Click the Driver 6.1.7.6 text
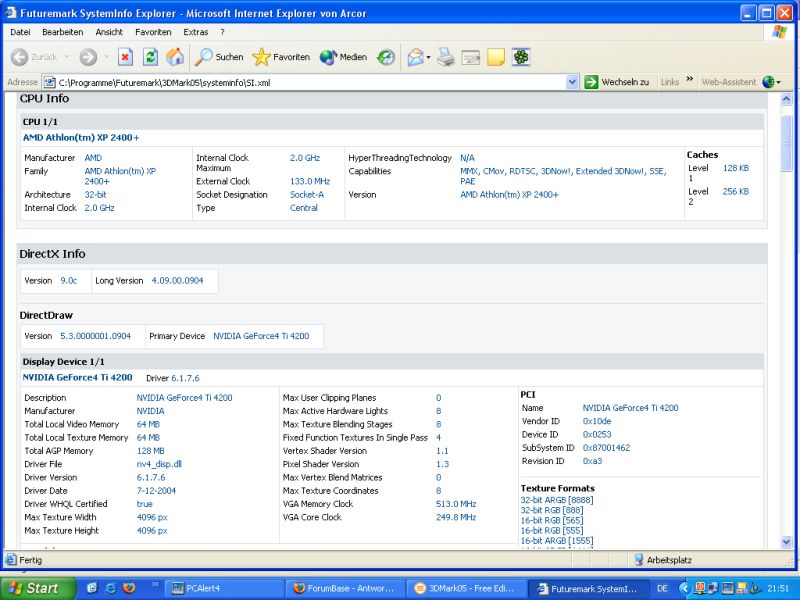This screenshot has height=600, width=800. [172, 378]
